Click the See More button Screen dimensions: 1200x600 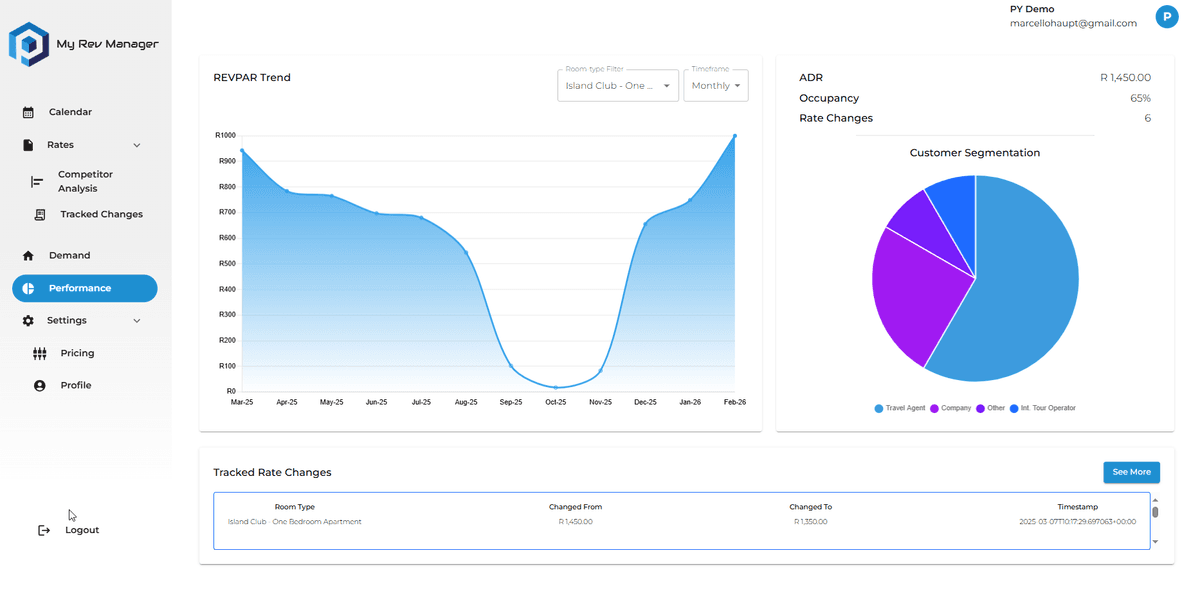(1131, 471)
